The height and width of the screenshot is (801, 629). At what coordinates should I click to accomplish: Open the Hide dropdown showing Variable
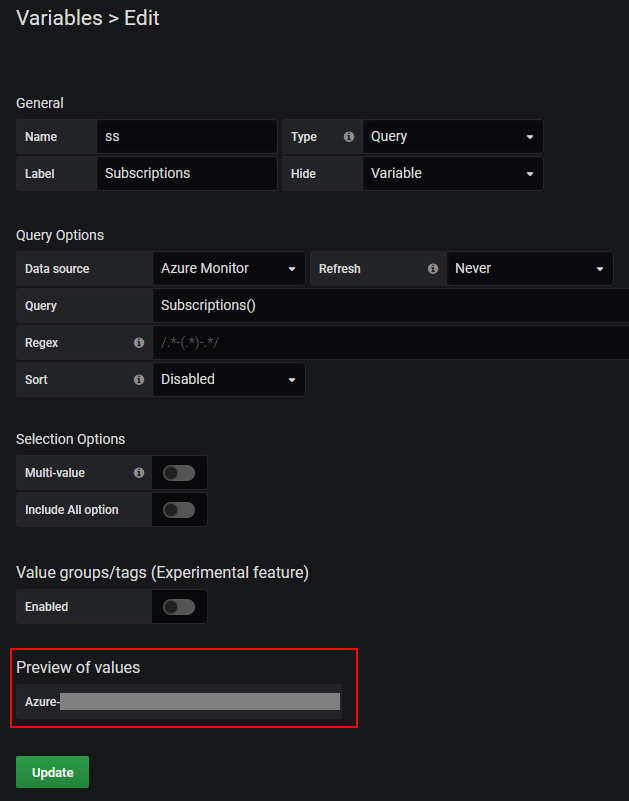coord(453,174)
